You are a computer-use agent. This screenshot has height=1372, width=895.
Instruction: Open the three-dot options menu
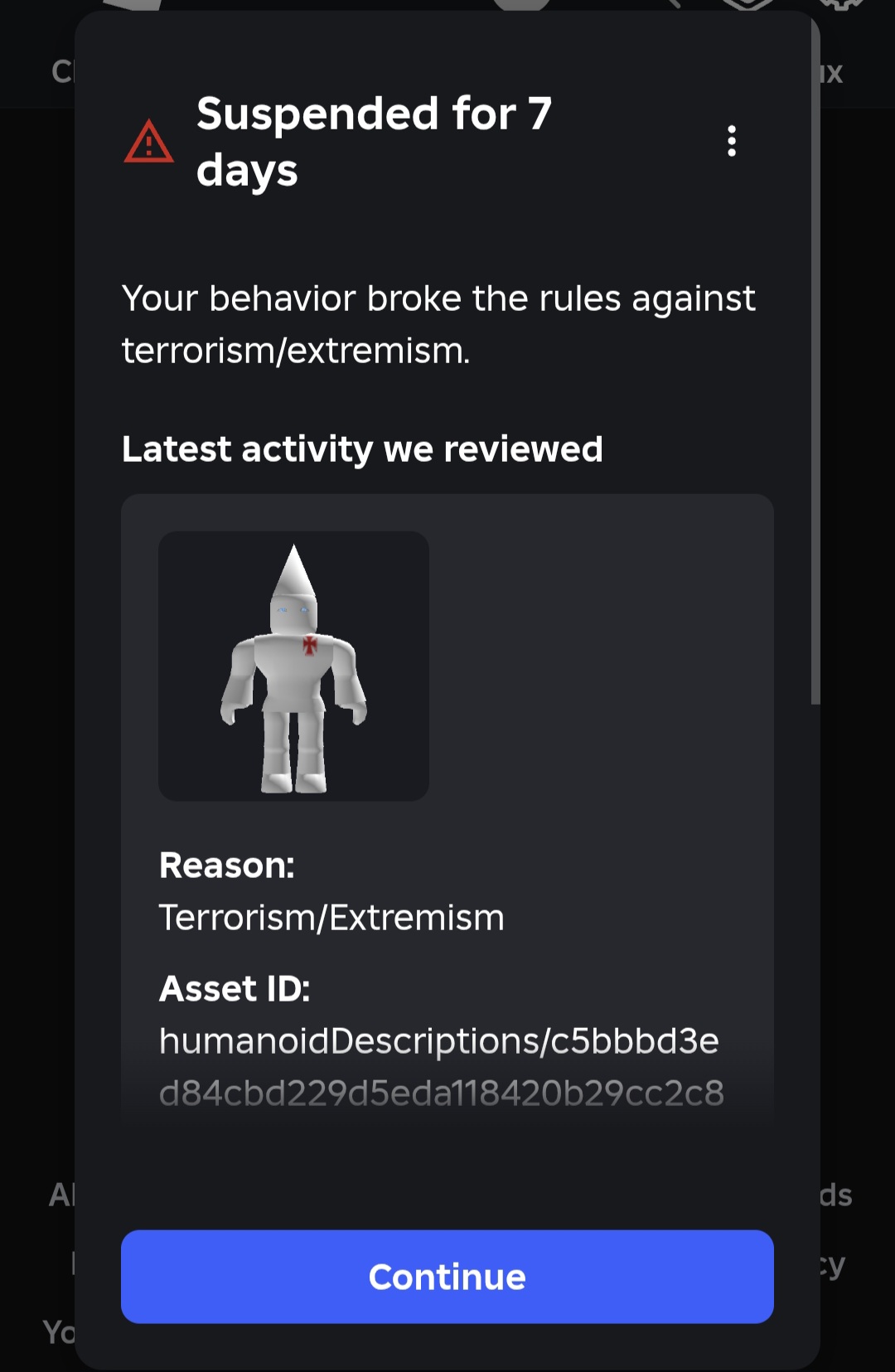[x=731, y=141]
